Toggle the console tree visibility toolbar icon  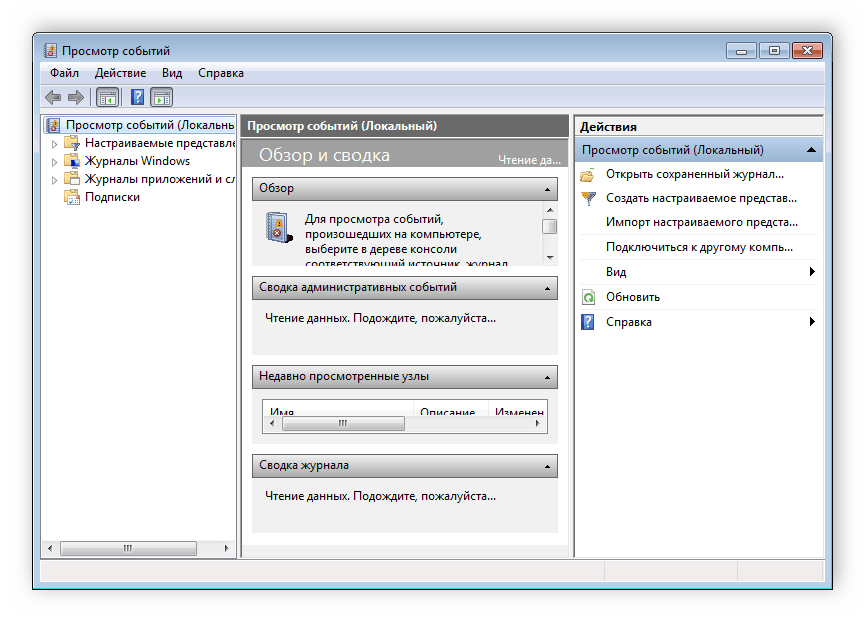click(x=107, y=96)
